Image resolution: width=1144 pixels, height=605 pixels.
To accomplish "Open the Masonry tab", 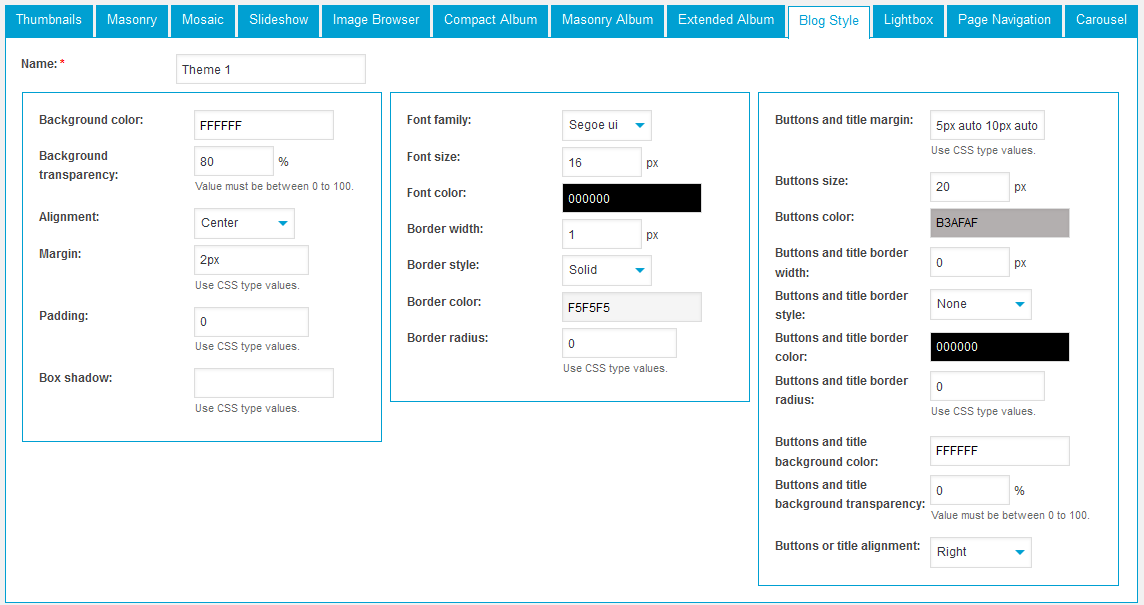I will (x=132, y=20).
